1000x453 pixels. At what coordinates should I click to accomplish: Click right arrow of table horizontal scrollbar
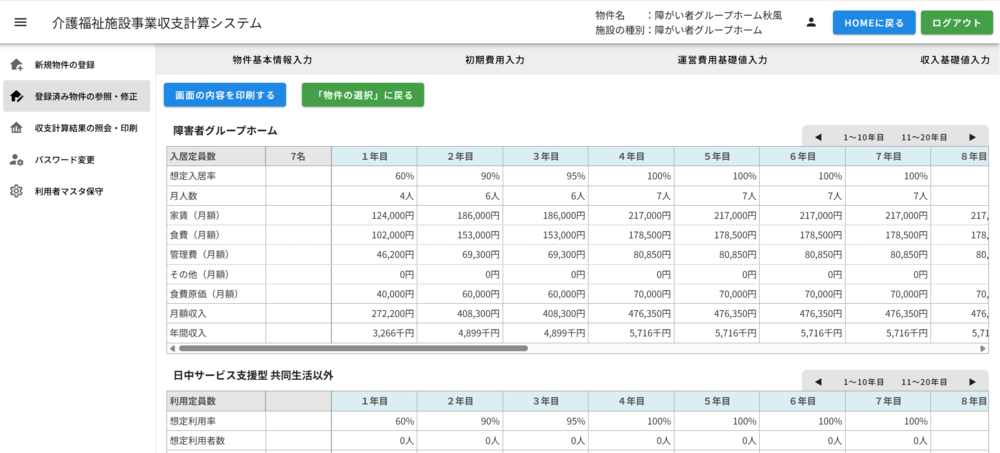tap(983, 348)
